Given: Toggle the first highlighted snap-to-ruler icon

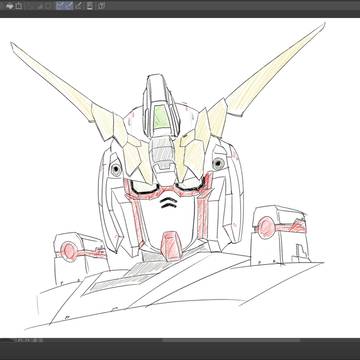Looking at the screenshot, I should coord(60,5).
